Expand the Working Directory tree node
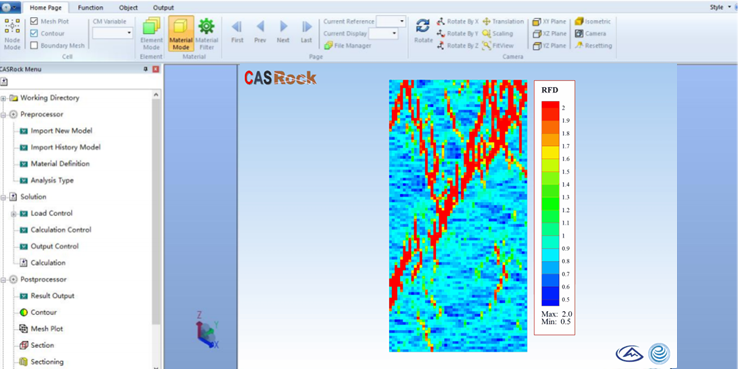 click(x=3, y=98)
